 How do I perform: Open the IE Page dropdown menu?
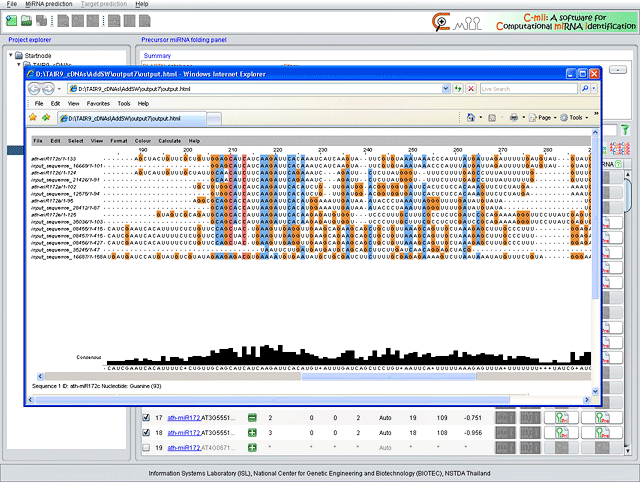click(546, 118)
